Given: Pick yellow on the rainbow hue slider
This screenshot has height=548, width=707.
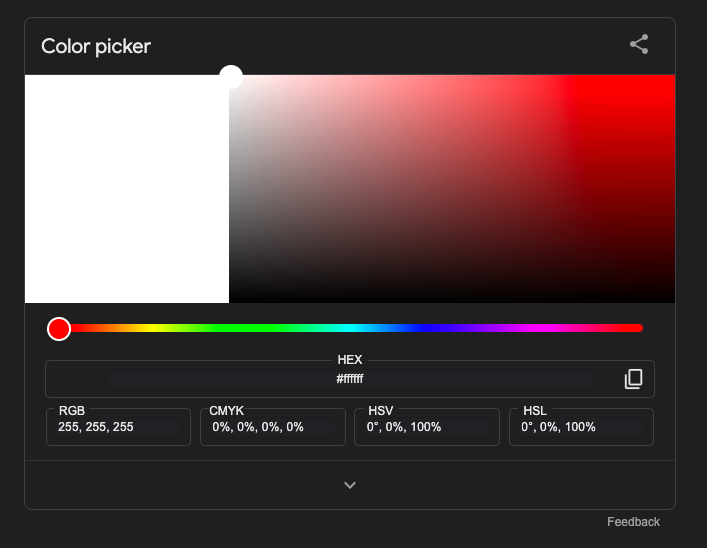Looking at the screenshot, I should pos(157,328).
